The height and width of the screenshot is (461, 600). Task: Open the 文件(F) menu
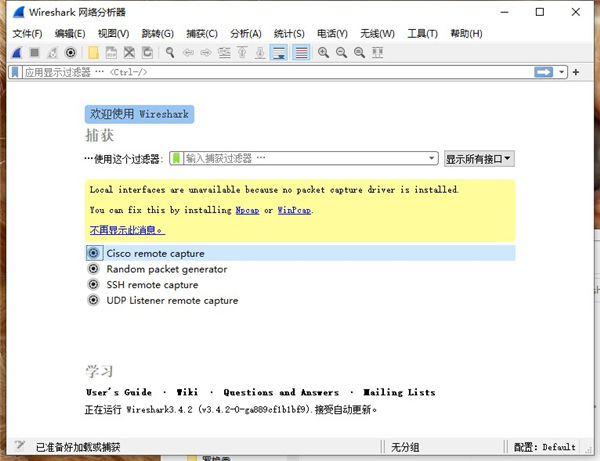[27, 34]
